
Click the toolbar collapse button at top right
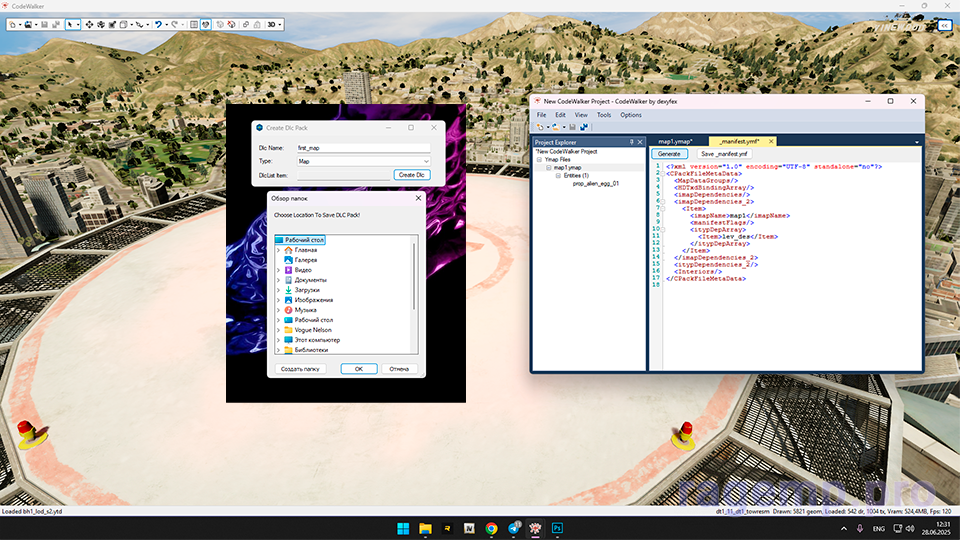(x=945, y=25)
